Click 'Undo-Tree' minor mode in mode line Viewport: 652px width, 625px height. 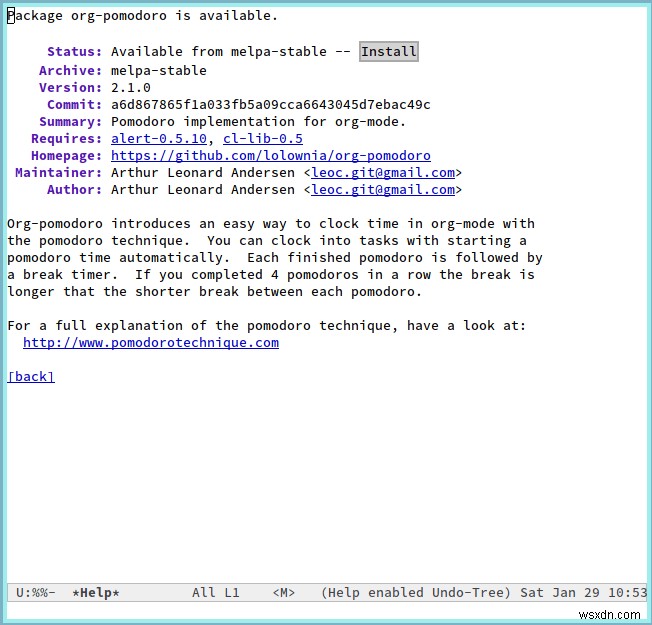(467, 593)
